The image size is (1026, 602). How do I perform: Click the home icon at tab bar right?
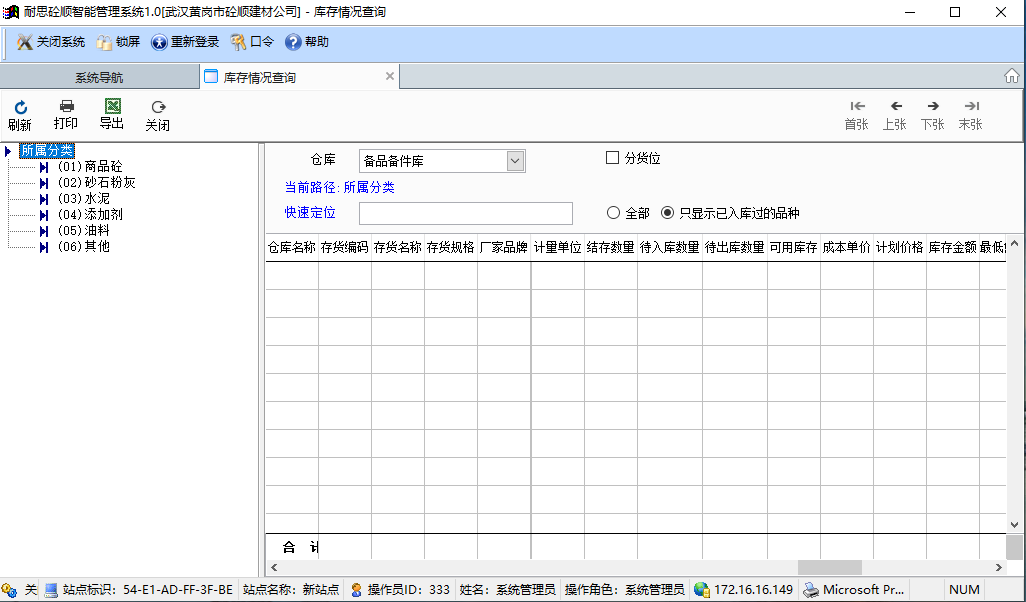[x=1012, y=77]
